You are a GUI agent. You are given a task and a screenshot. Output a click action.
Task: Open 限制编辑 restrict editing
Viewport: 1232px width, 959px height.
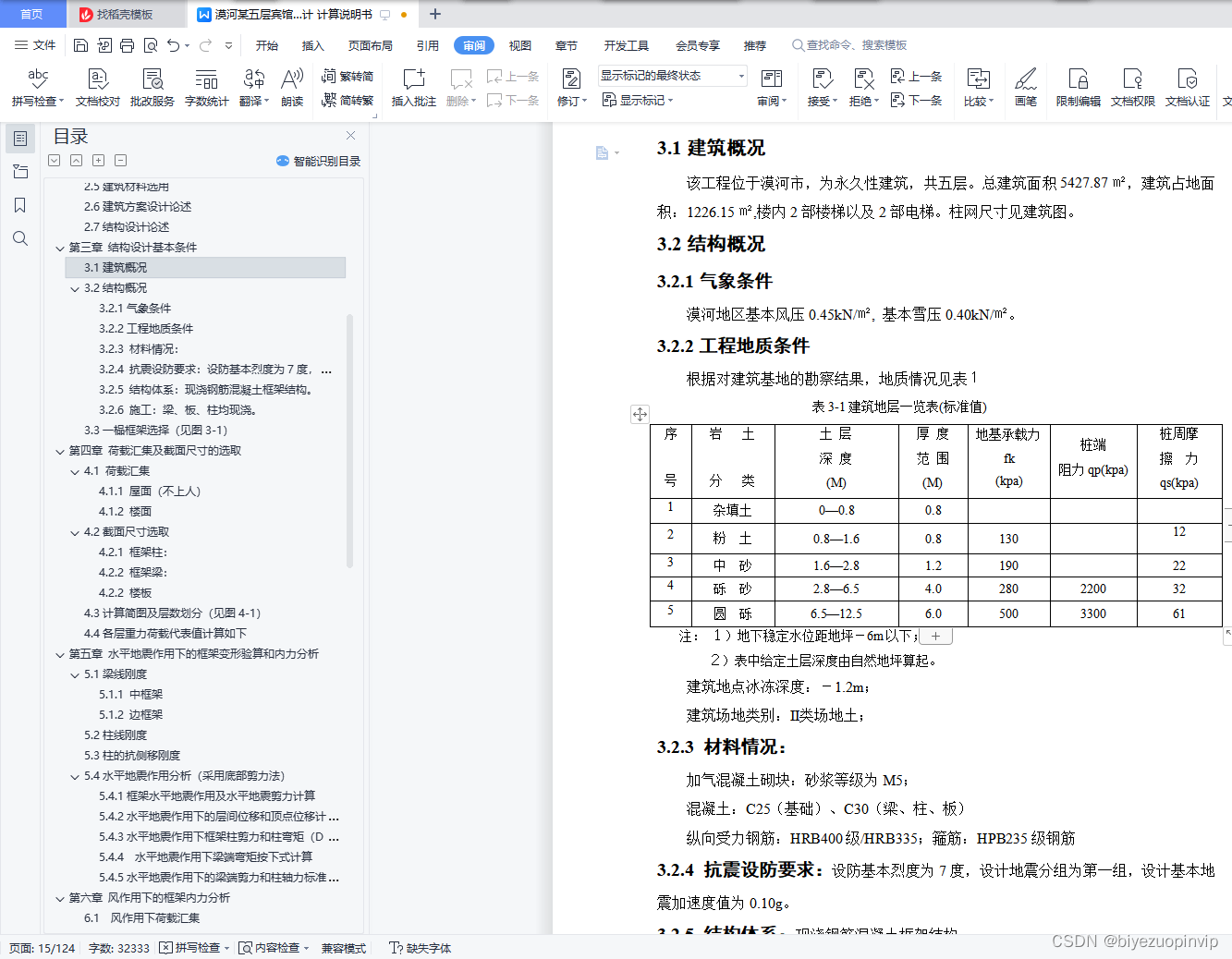(x=1079, y=88)
